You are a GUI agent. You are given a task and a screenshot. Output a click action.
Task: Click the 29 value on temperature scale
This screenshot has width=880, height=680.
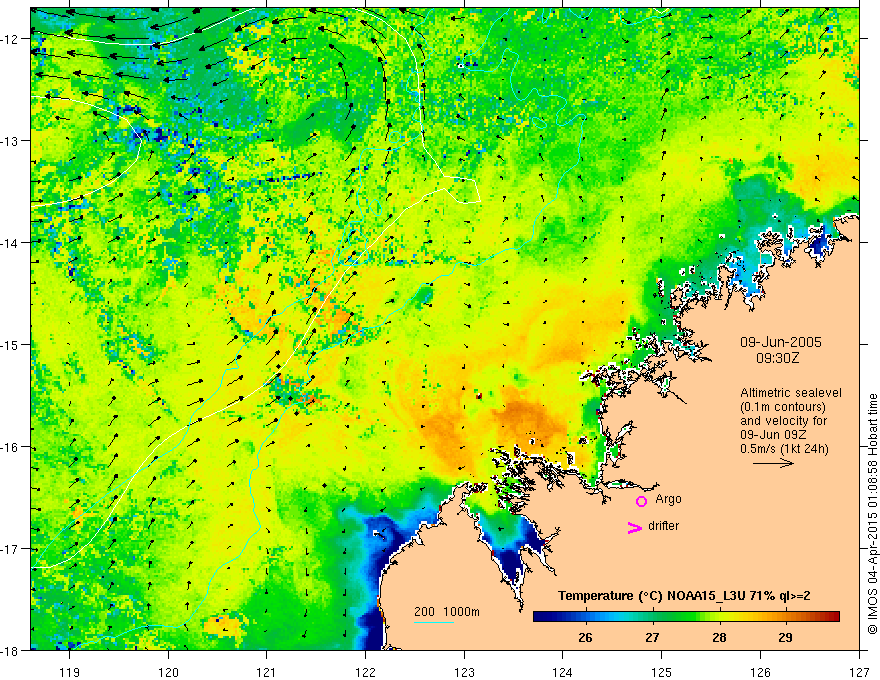(x=785, y=637)
